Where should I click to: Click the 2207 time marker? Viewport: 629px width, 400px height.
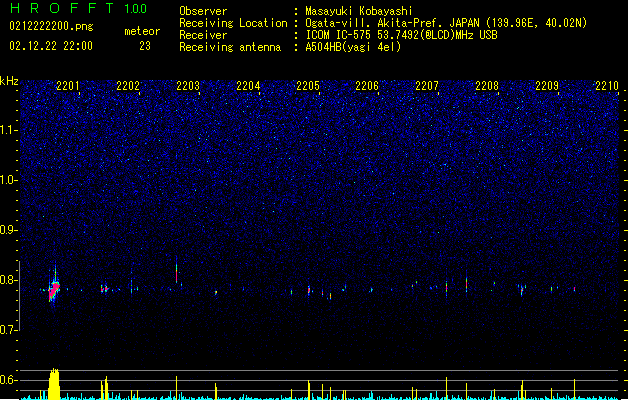(427, 86)
